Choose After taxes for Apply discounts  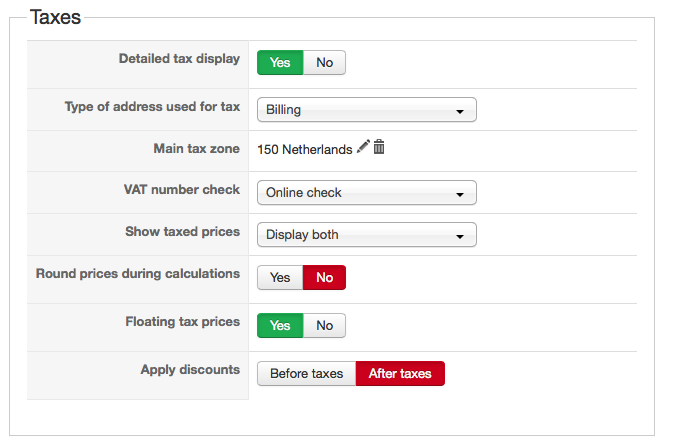coord(400,373)
